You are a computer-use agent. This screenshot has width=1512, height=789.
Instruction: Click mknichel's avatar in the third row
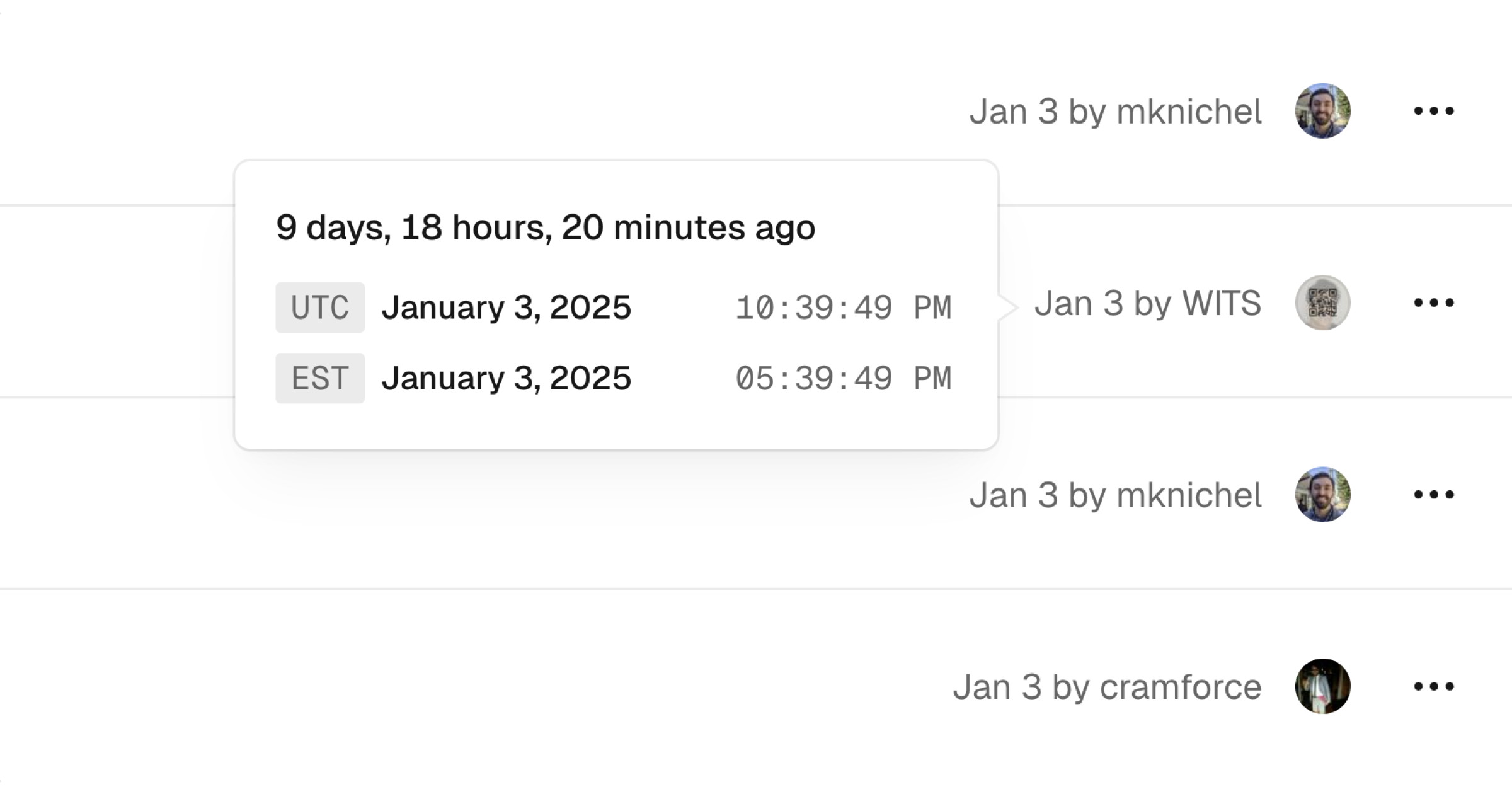pos(1322,495)
